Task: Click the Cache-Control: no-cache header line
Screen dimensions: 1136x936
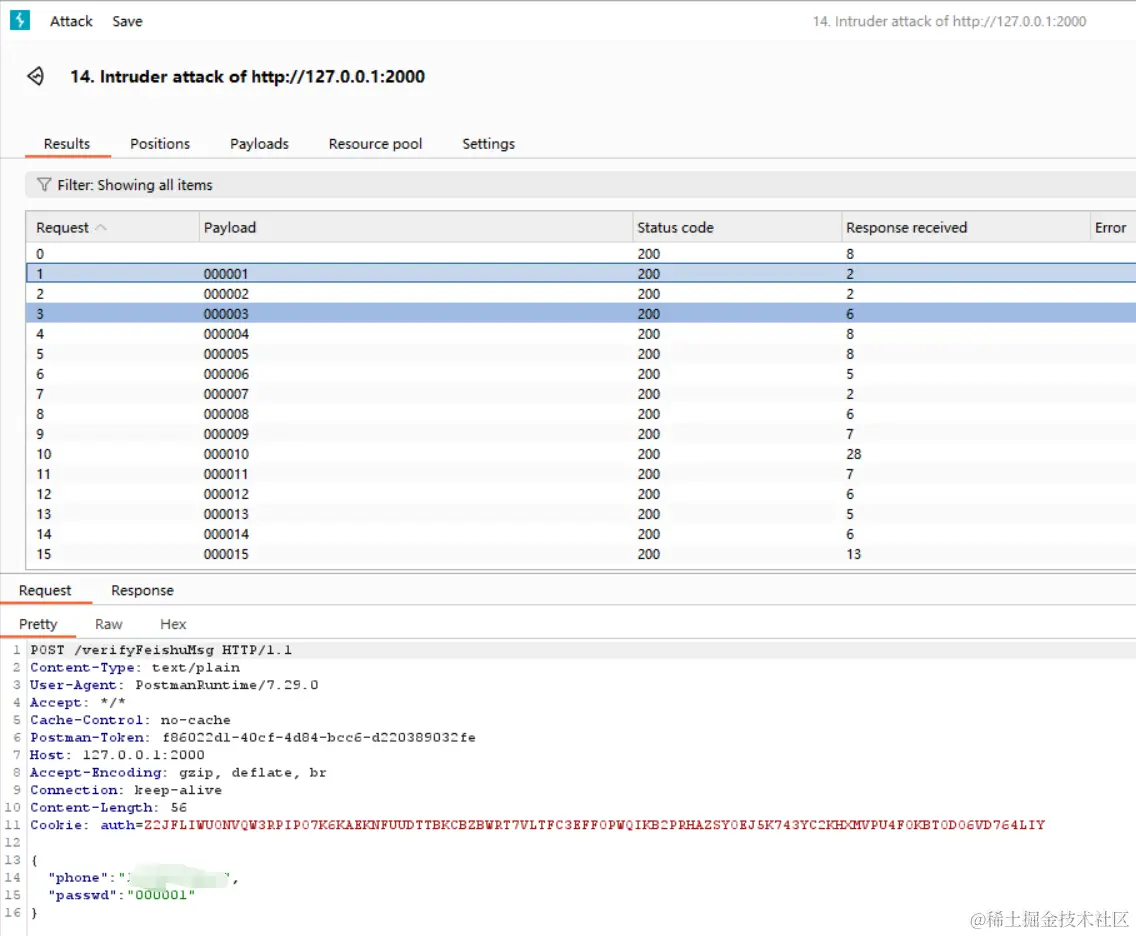Action: 130,720
